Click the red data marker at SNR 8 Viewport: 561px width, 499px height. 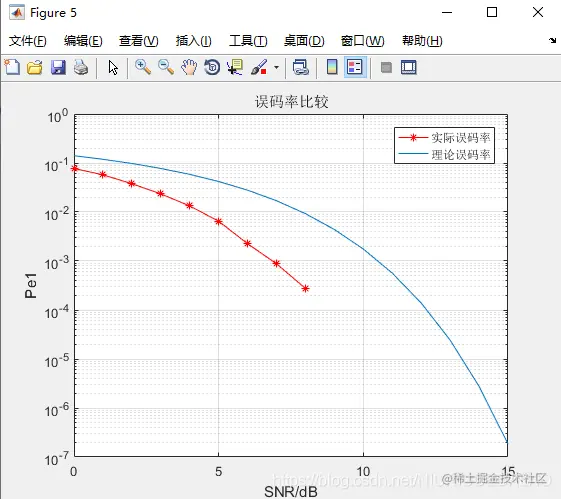(x=305, y=288)
